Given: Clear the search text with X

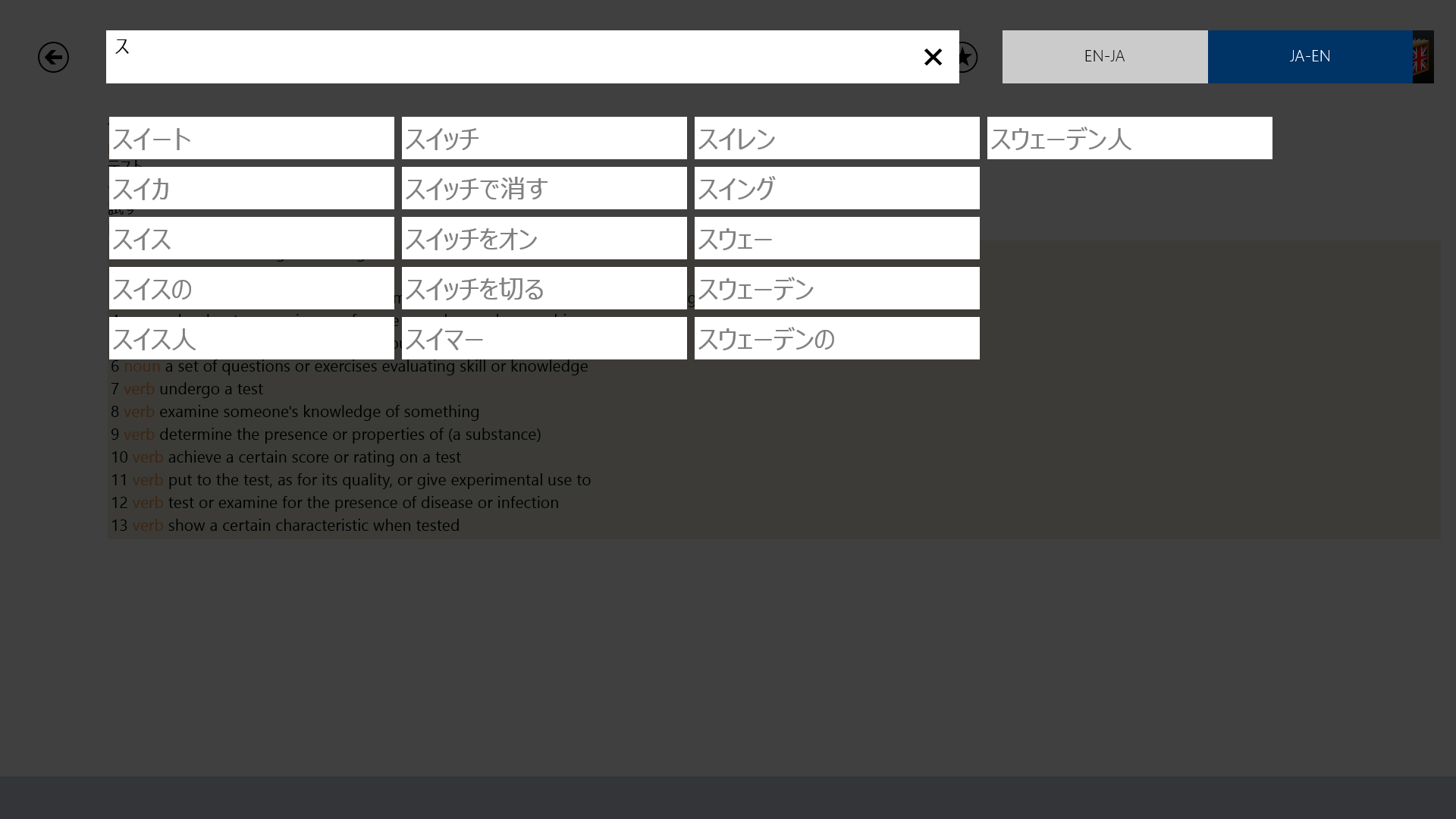Looking at the screenshot, I should point(933,57).
